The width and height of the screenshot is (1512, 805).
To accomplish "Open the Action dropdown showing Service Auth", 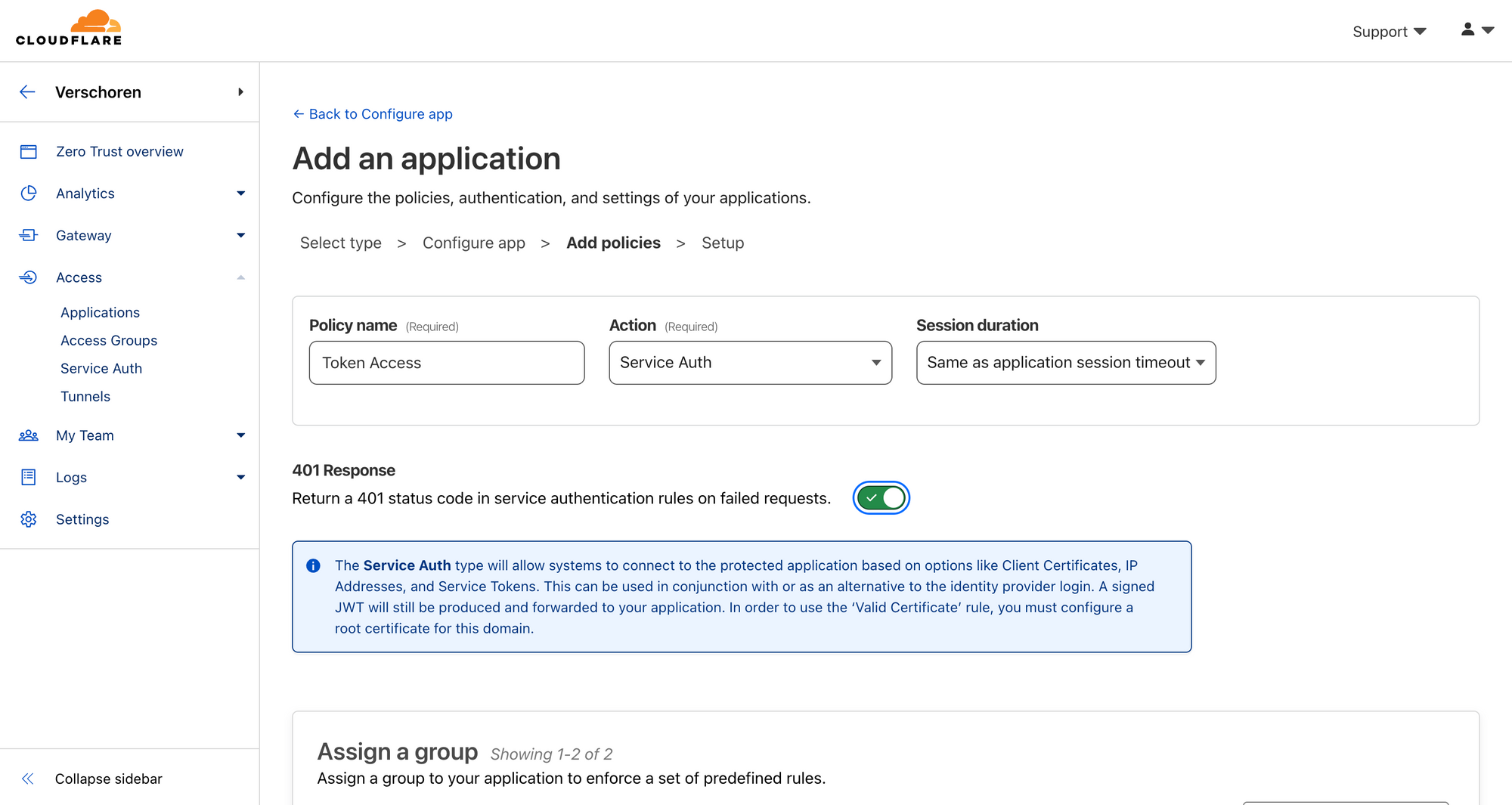I will click(x=750, y=363).
